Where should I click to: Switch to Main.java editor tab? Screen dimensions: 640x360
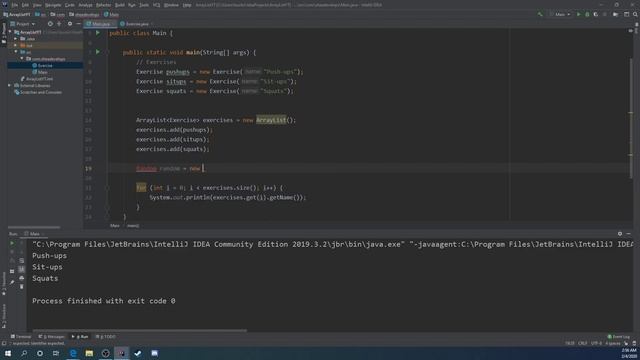click(x=100, y=24)
